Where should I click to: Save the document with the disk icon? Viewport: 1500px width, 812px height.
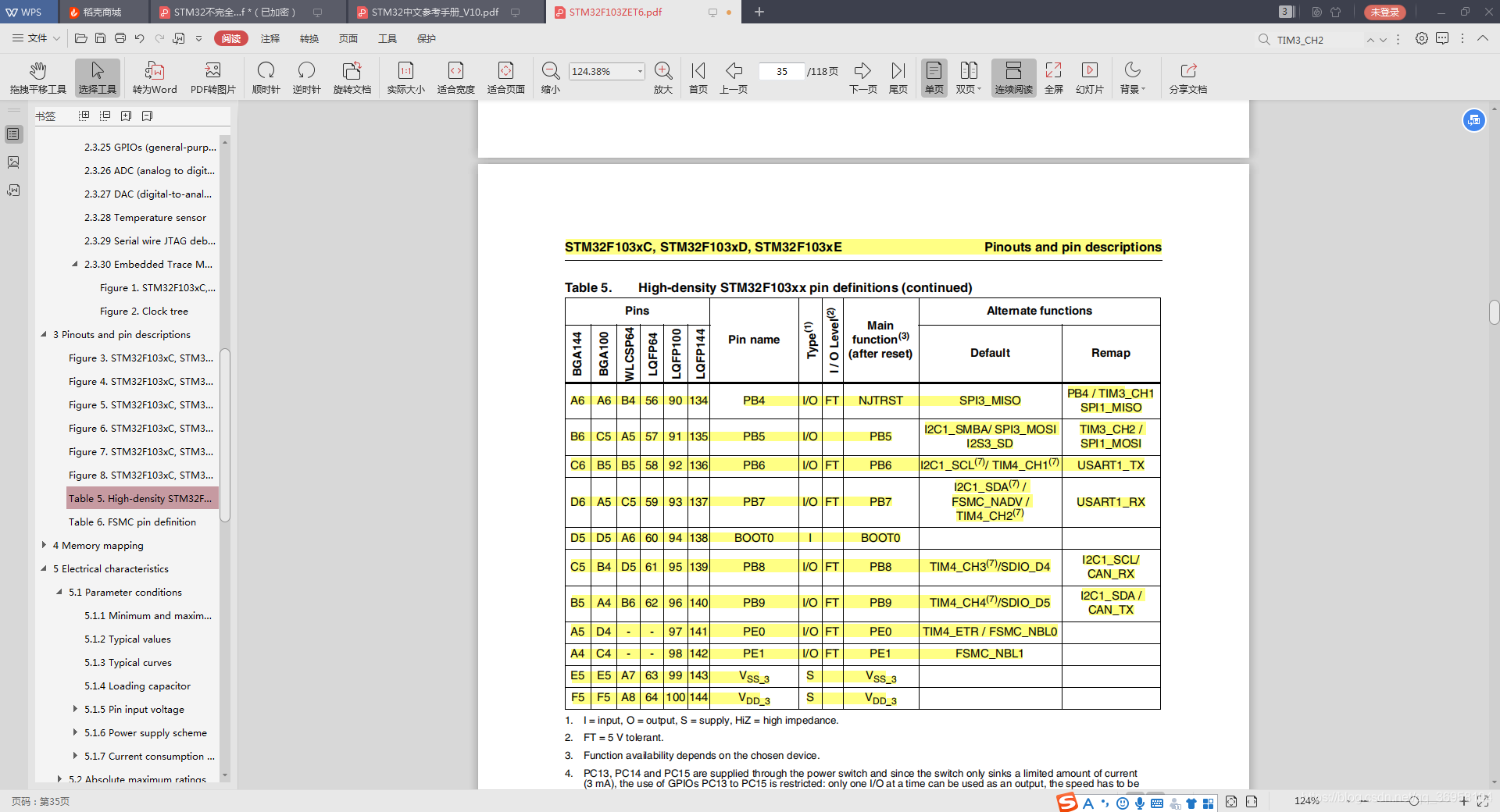[x=100, y=38]
